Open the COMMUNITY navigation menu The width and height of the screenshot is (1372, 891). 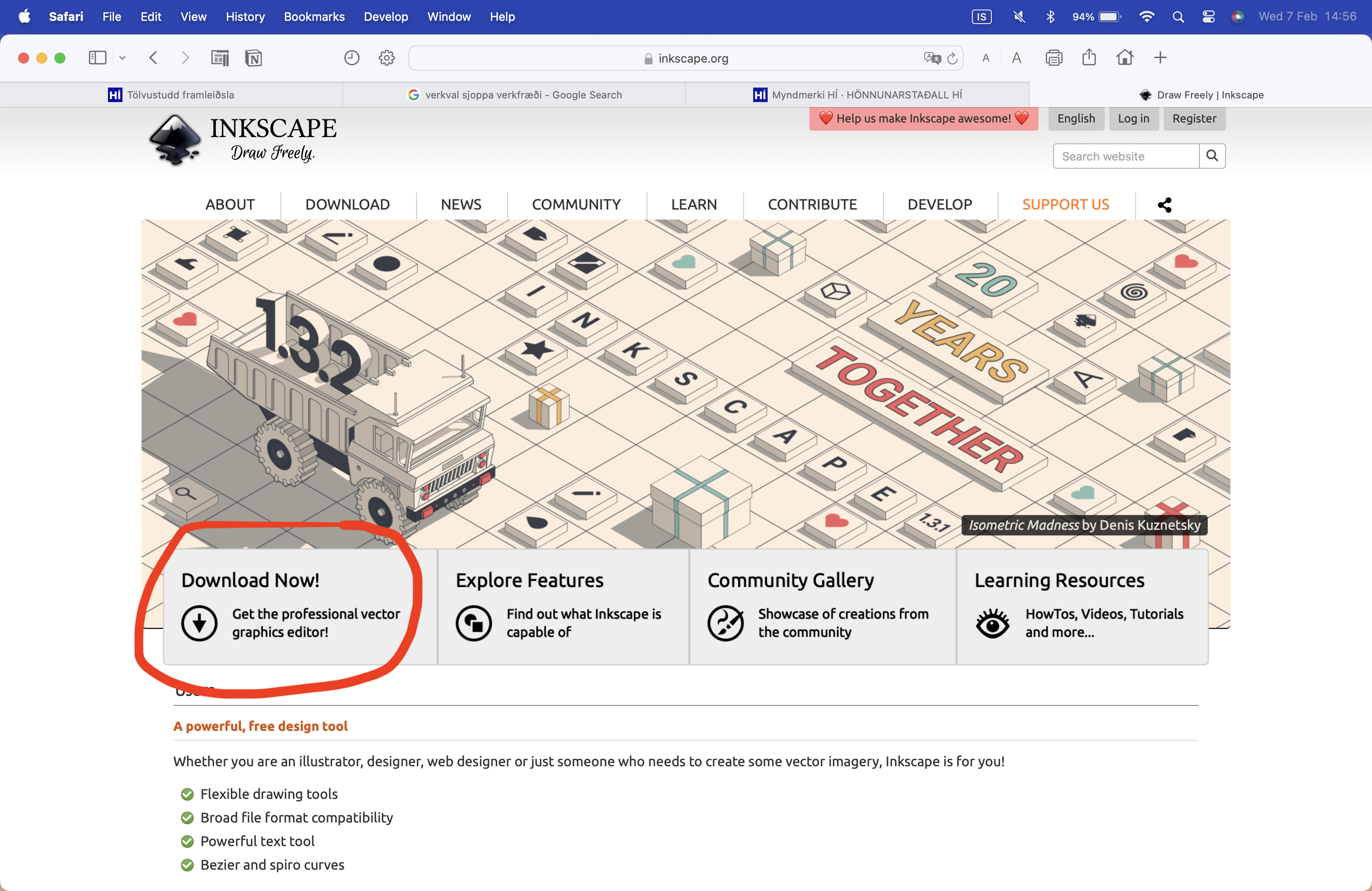pyautogui.click(x=577, y=205)
